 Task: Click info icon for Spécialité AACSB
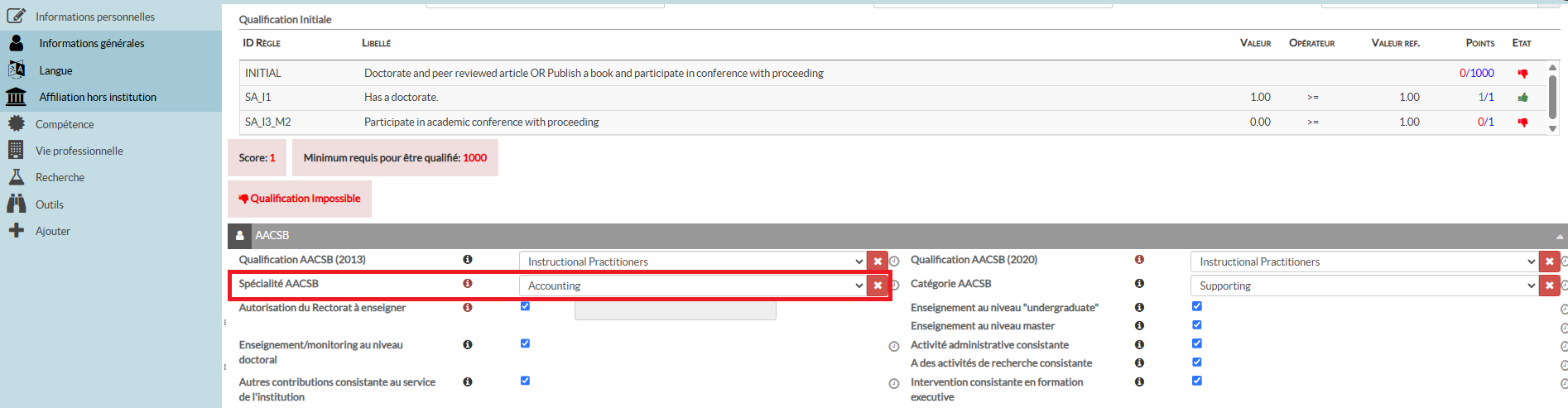point(468,284)
